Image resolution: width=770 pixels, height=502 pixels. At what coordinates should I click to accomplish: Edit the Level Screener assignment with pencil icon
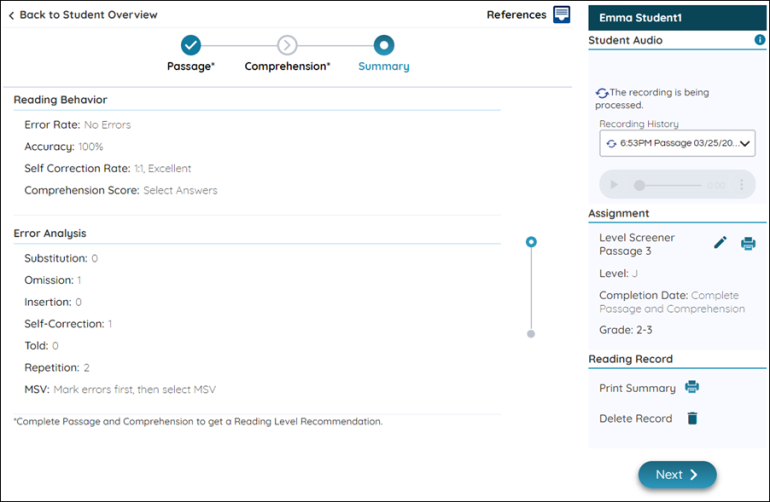point(720,243)
